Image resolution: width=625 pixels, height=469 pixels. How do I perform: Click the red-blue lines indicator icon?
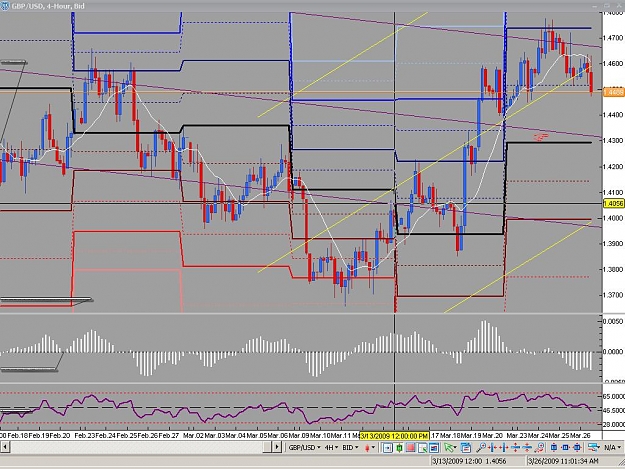(x=593, y=447)
